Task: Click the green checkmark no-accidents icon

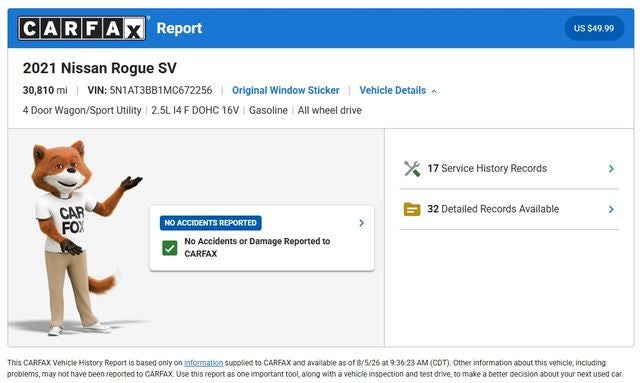Action: click(170, 248)
